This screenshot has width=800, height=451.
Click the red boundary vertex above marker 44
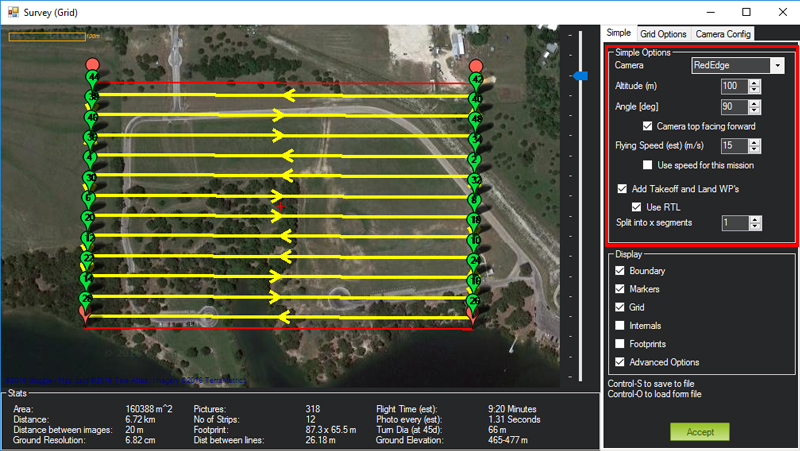tap(92, 61)
